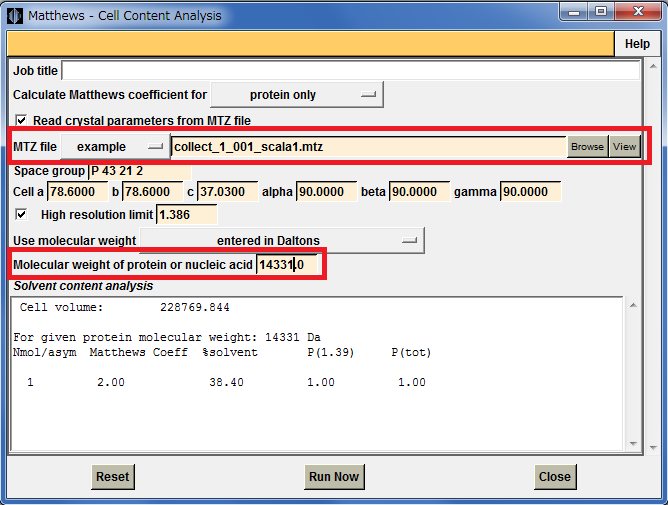
Task: Open the Help menu
Action: [x=637, y=44]
